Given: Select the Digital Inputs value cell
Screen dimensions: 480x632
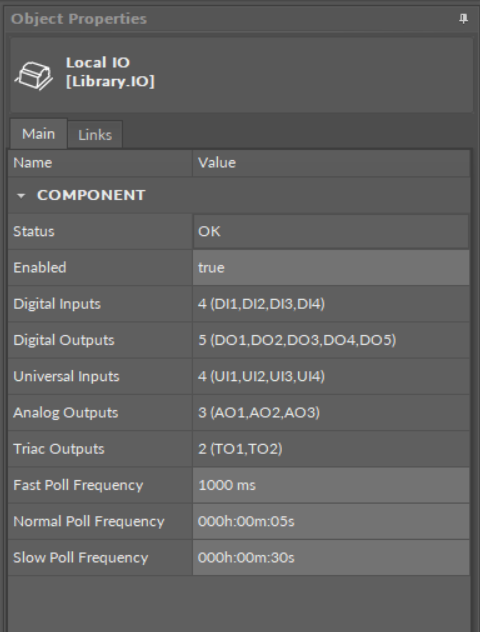Looking at the screenshot, I should pos(331,304).
